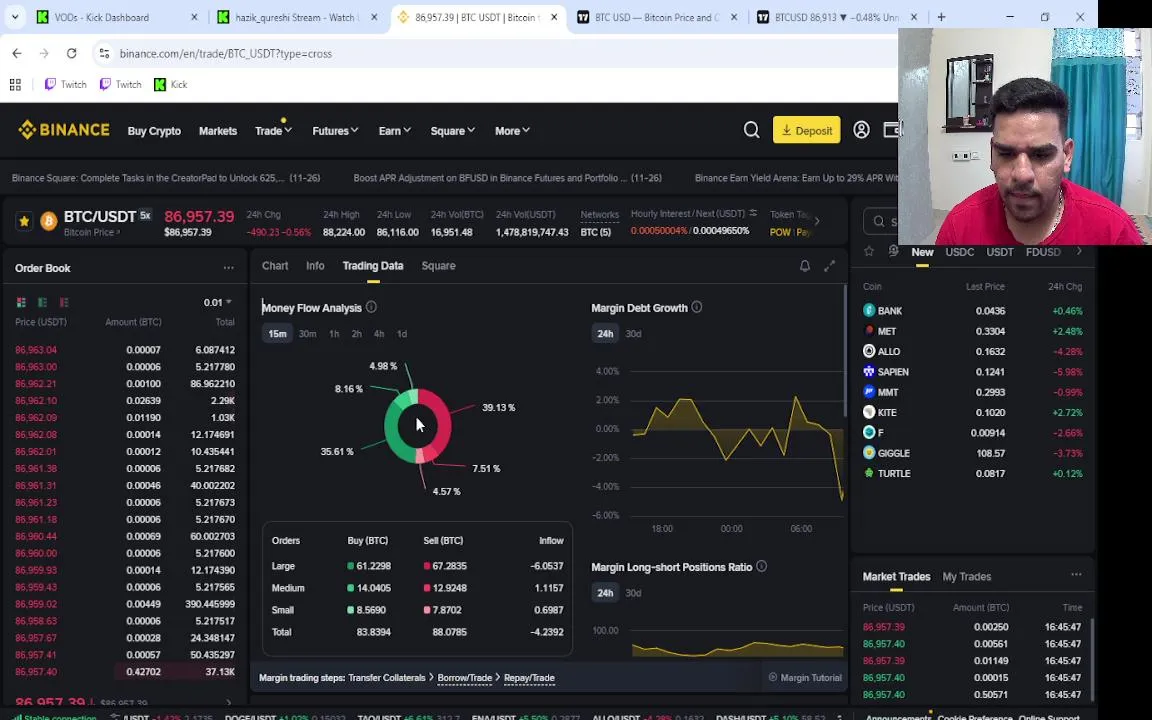Toggle BTC/USDT favorite star
Viewport: 1152px width, 720px height.
point(24,221)
